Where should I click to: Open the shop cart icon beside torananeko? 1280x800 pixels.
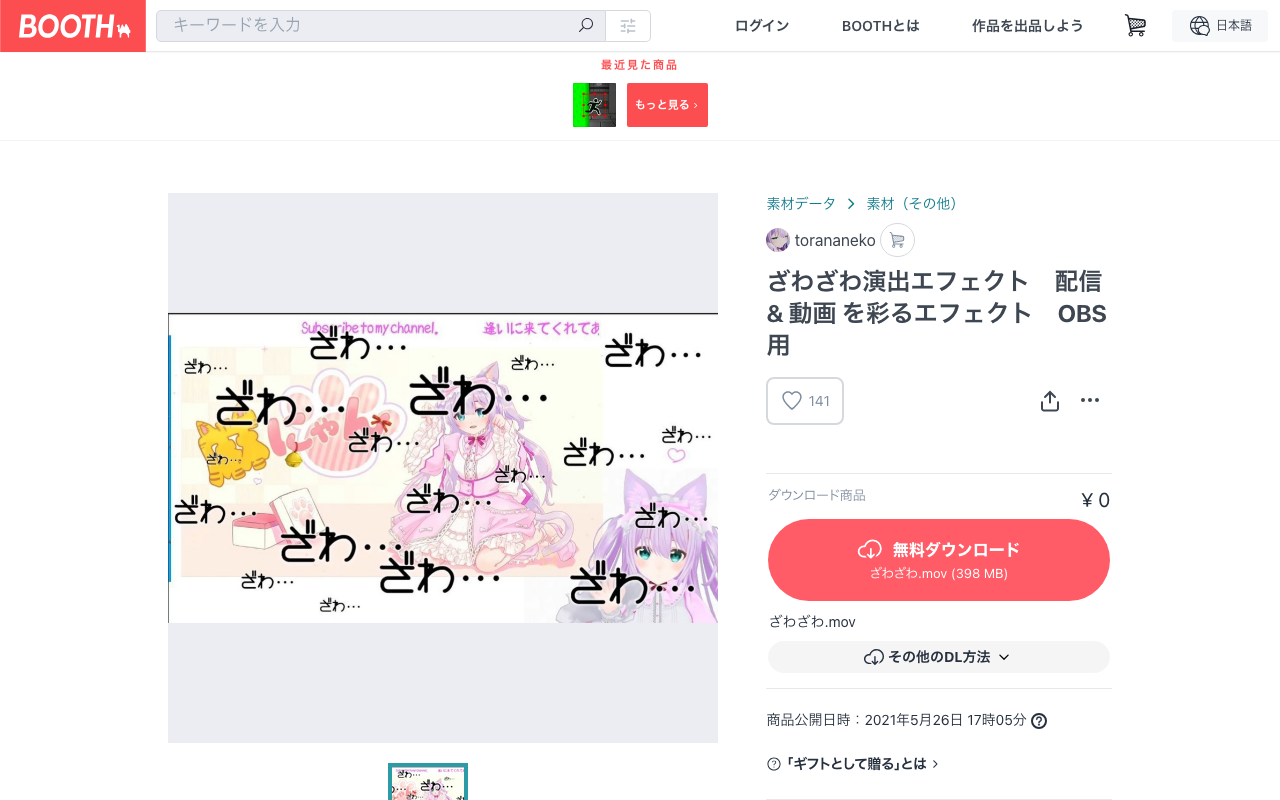coord(897,240)
